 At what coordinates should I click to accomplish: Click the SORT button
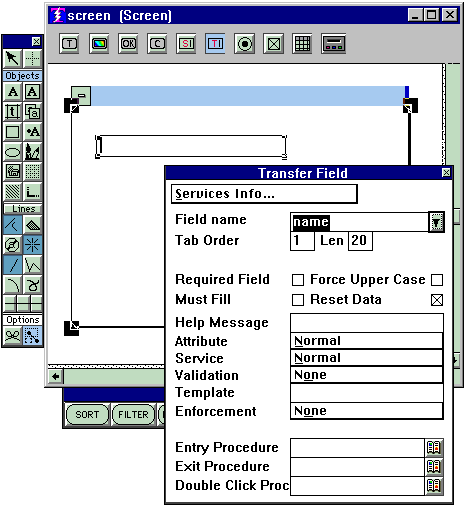87,414
